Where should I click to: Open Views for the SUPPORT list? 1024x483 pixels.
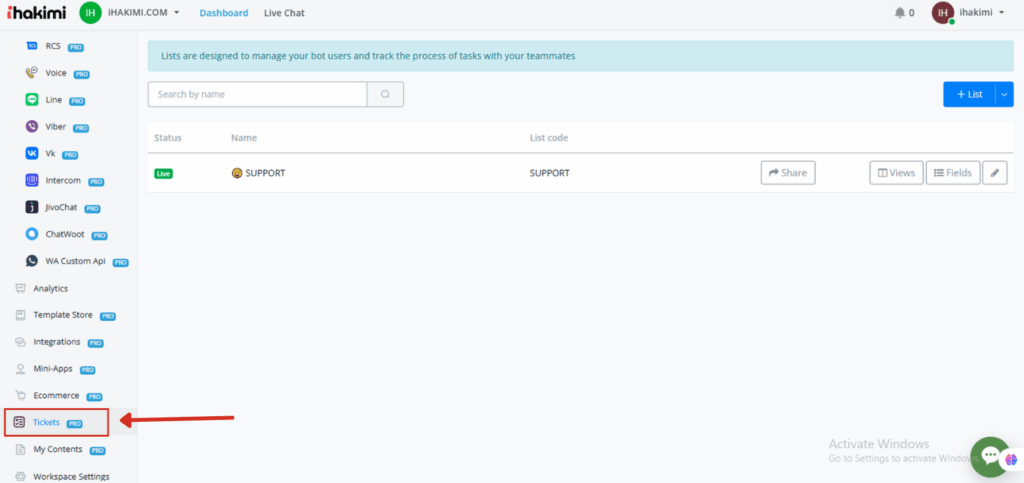tap(896, 173)
